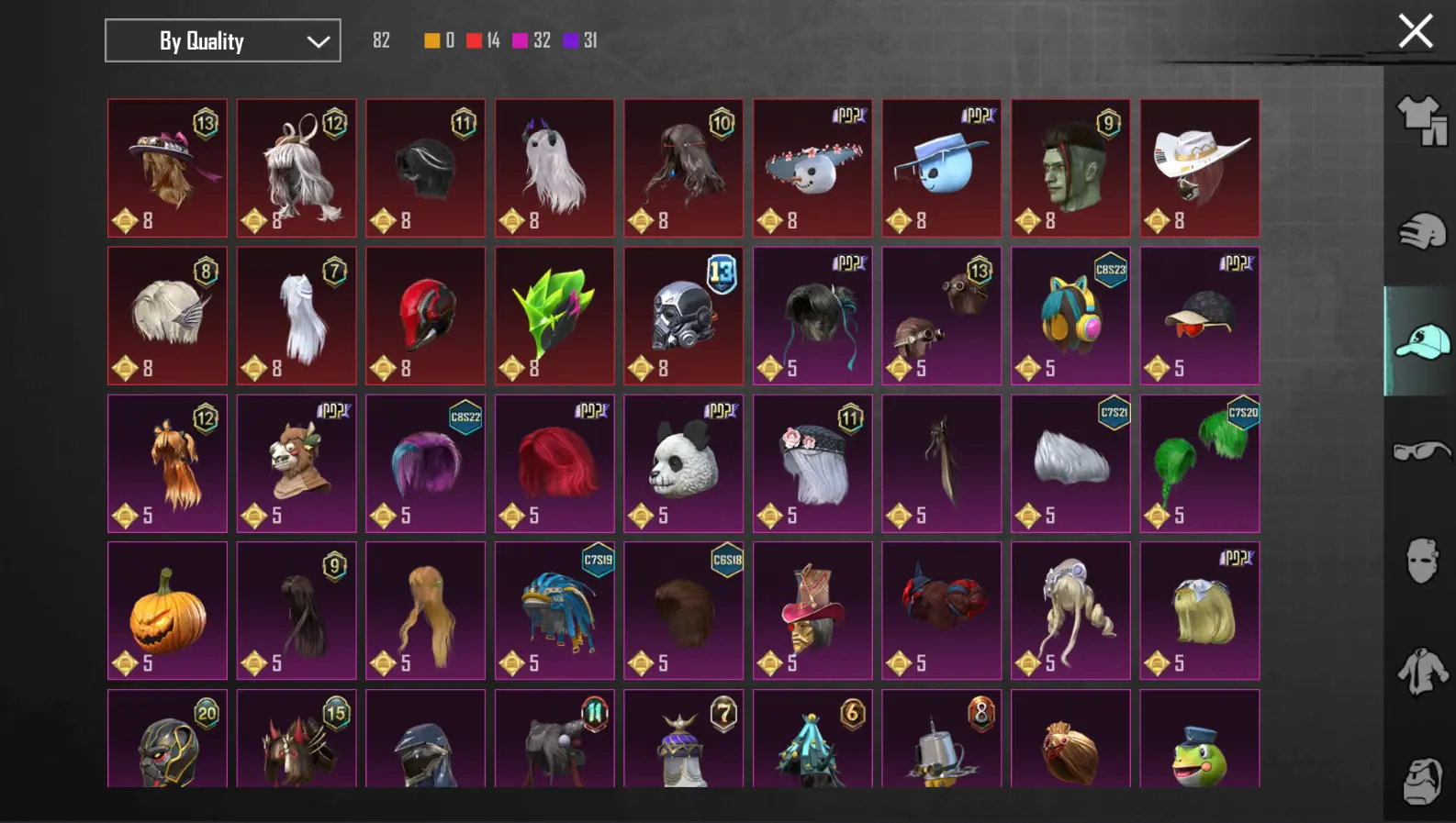Pick the green spiky hair item
1456x823 pixels.
(554, 316)
